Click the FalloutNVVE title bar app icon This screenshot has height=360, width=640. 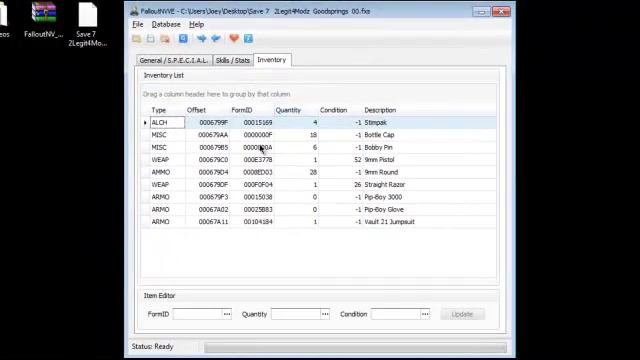point(134,11)
